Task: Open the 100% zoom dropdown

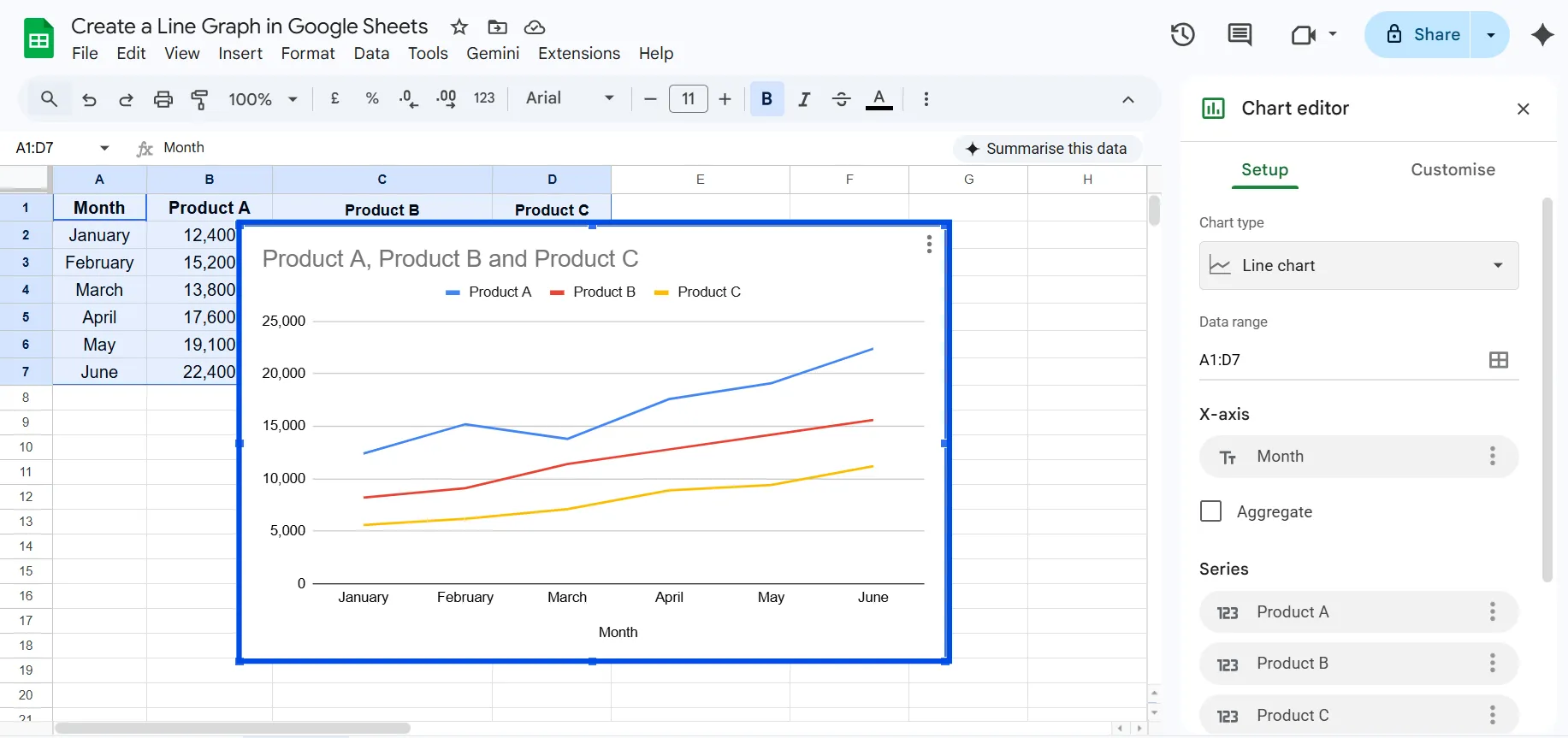Action: (x=263, y=99)
